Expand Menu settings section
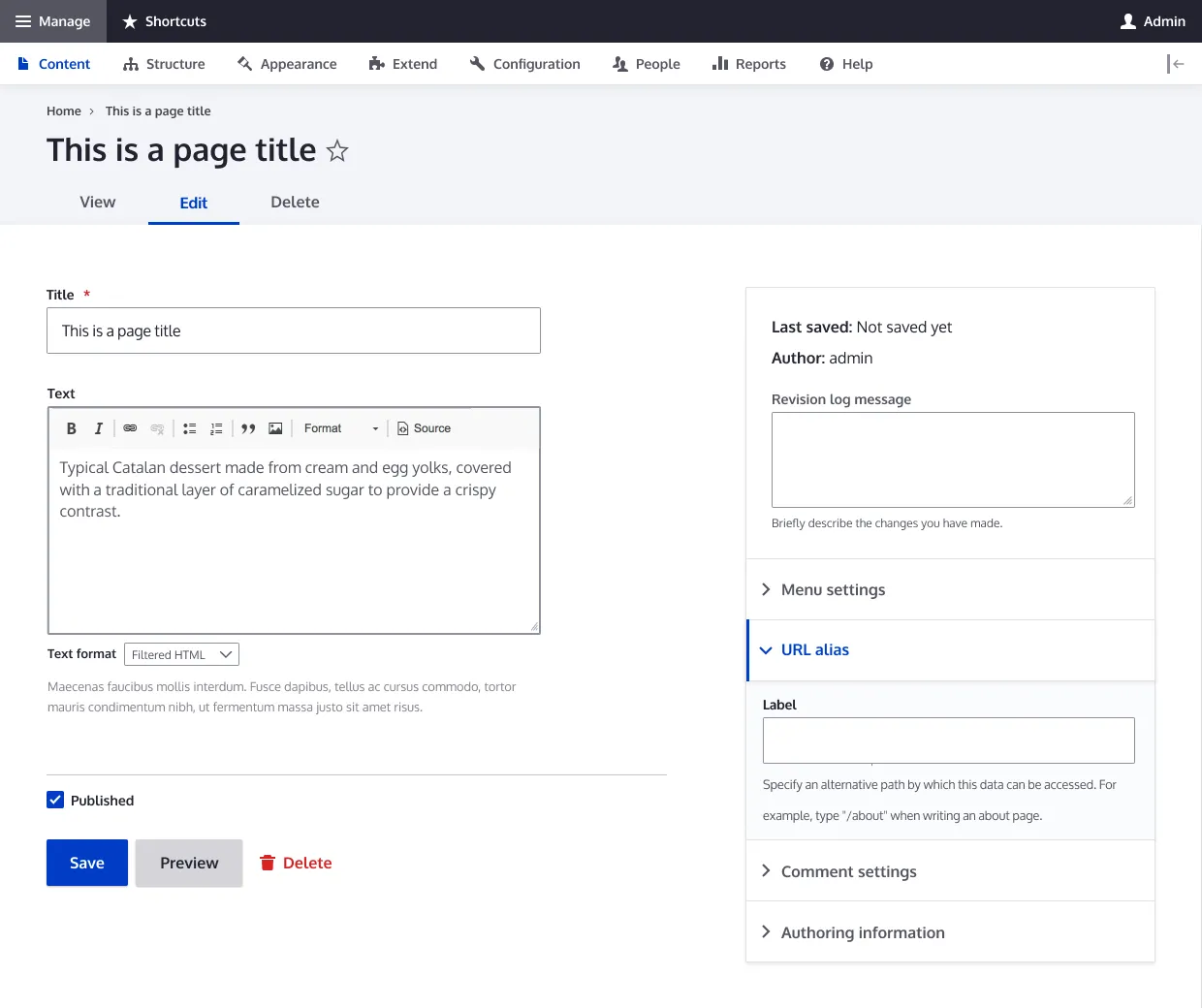 pos(950,589)
